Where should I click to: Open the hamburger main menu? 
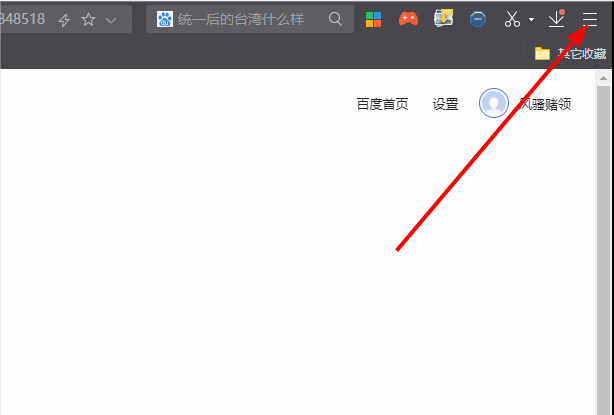click(590, 19)
